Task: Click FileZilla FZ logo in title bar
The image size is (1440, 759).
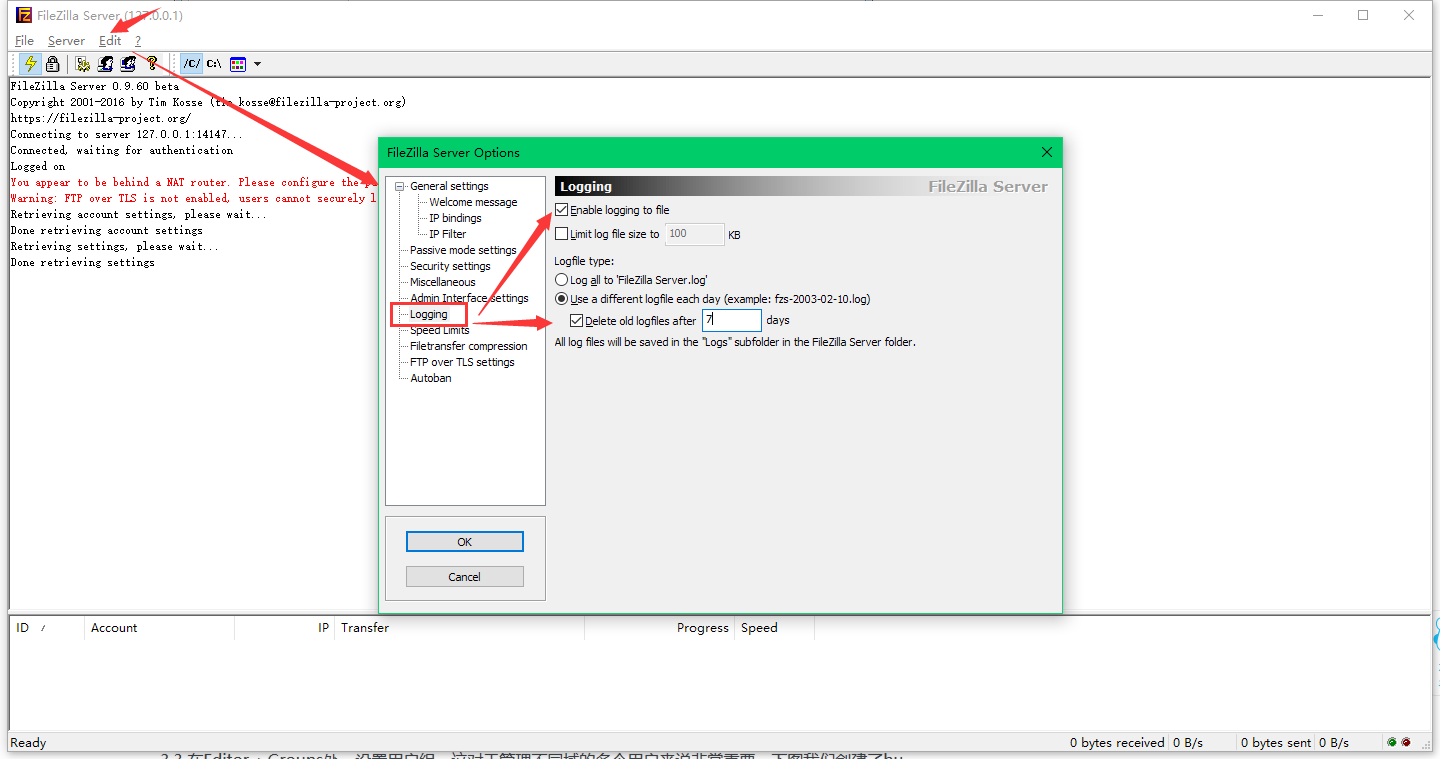Action: click(x=23, y=15)
